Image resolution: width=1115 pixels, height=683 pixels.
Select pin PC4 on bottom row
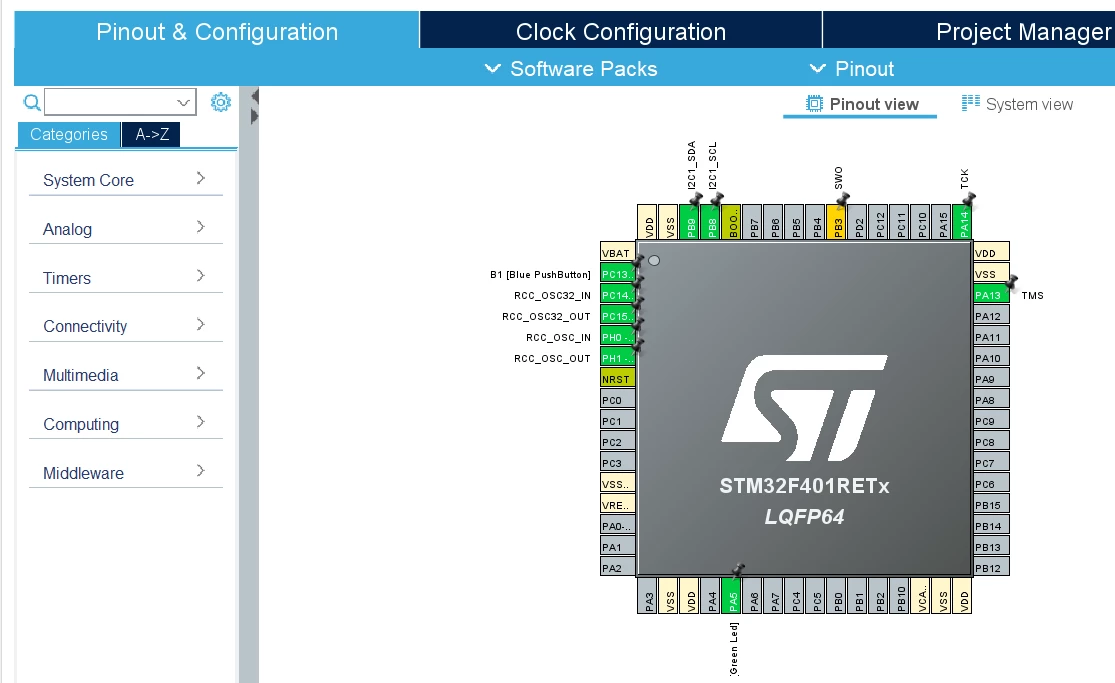coord(794,595)
